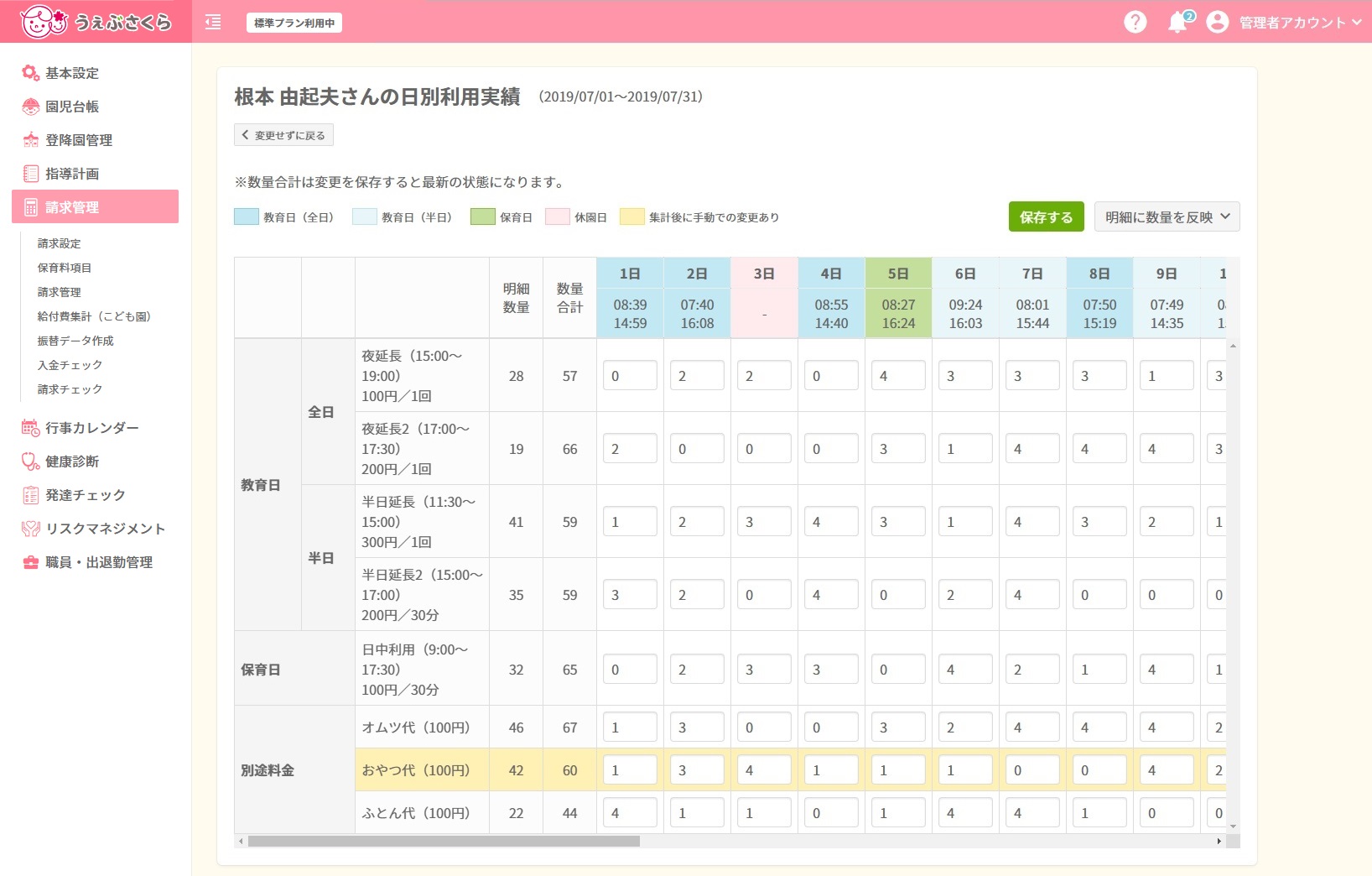Open the 請求設定 submenu link
Viewport: 1372px width, 876px height.
tap(59, 243)
